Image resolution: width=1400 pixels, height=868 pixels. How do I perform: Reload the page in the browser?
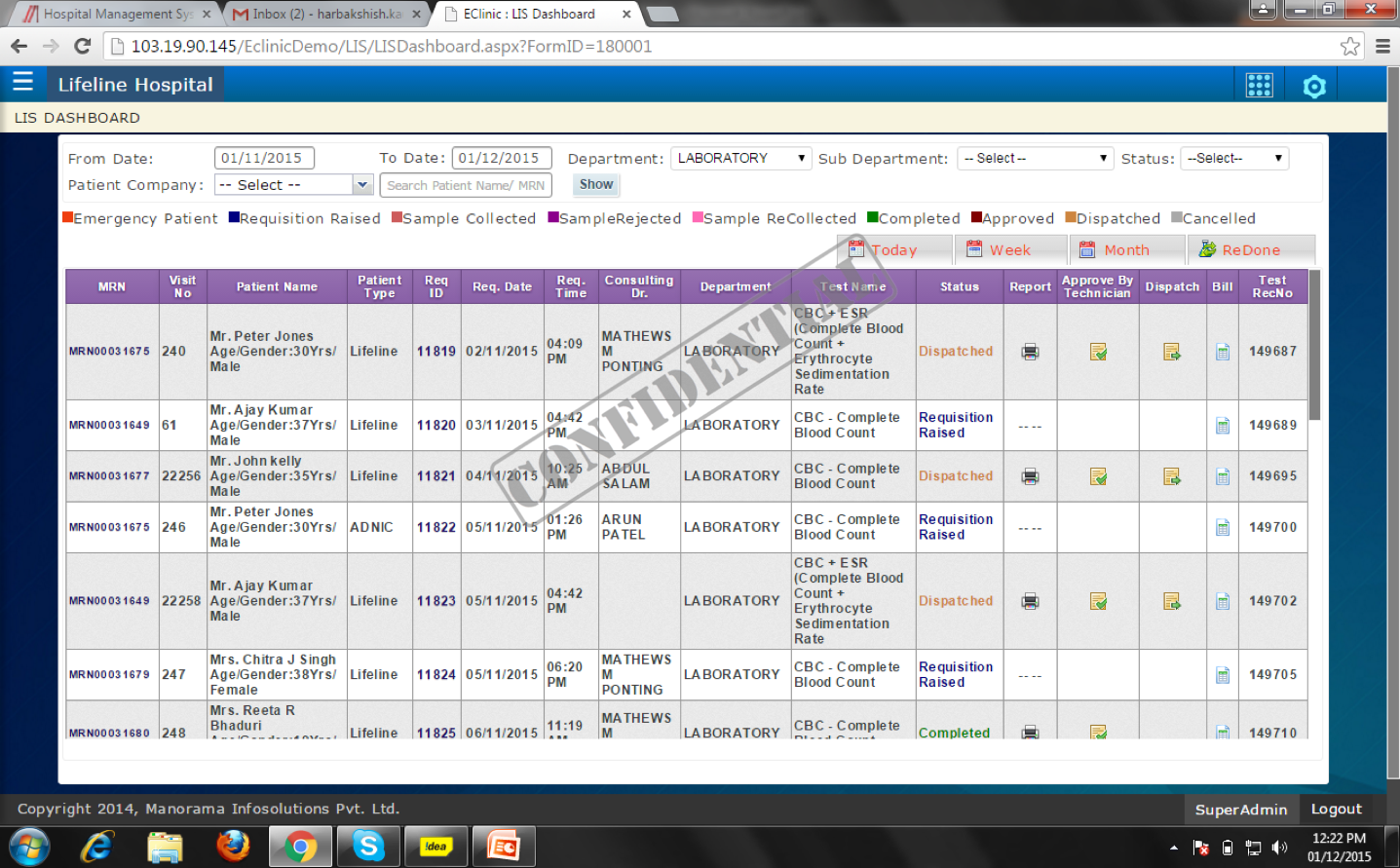click(x=83, y=46)
